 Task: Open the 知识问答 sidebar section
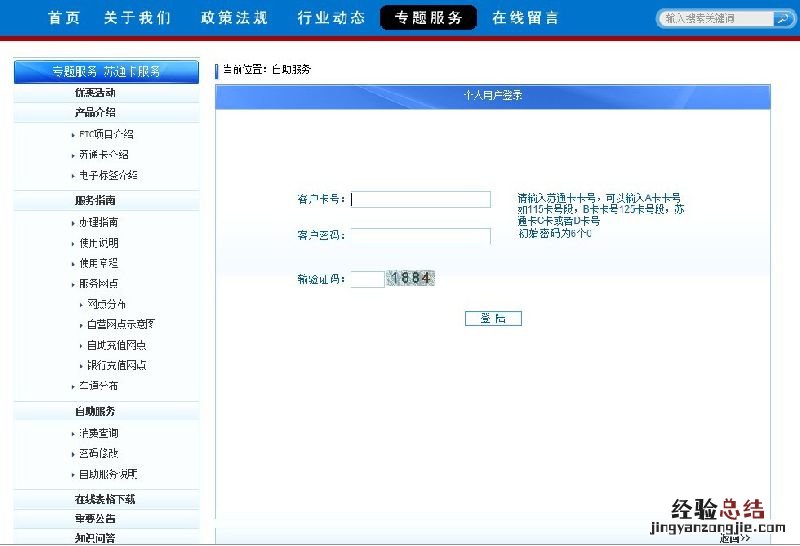pyautogui.click(x=95, y=538)
